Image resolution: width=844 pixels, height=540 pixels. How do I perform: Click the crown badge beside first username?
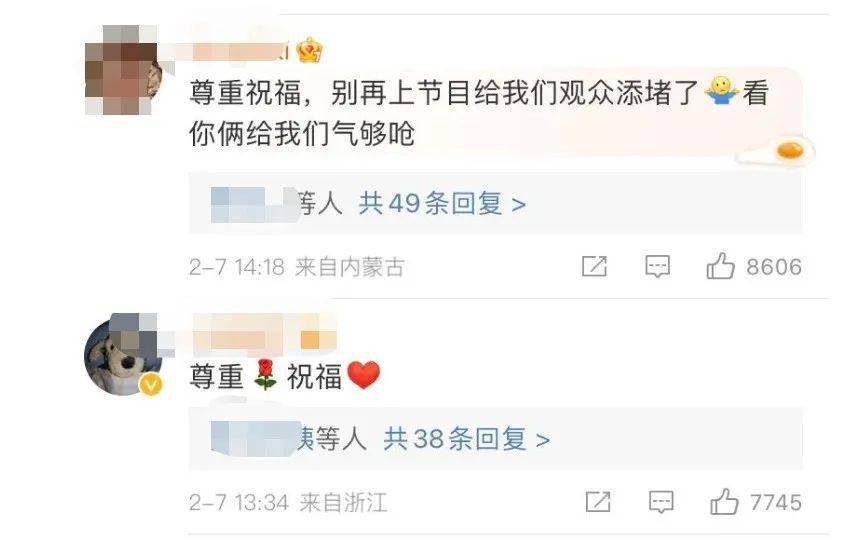[310, 50]
